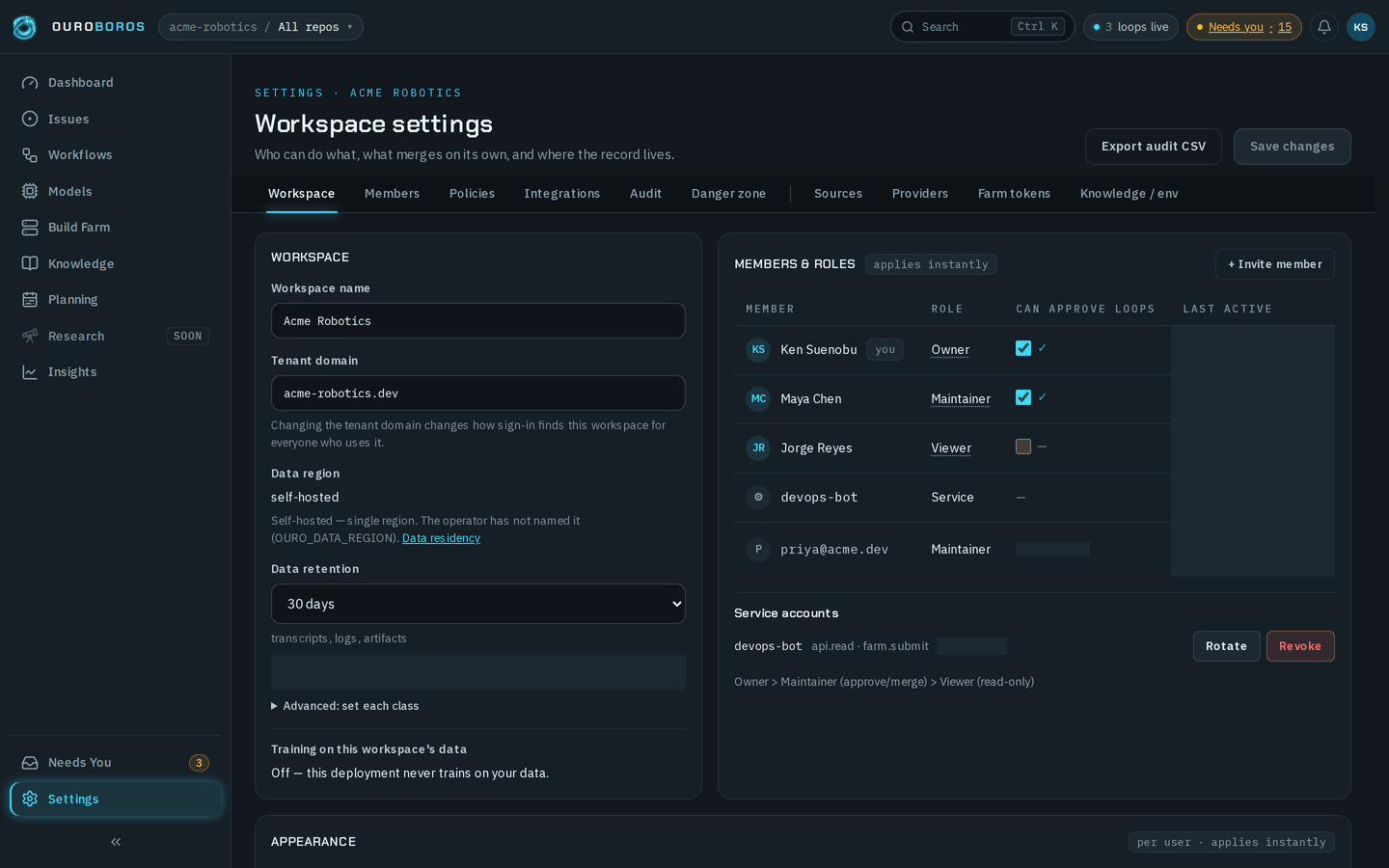Click the Issues sidebar icon
Viewport: 1389px width, 868px height.
click(30, 119)
